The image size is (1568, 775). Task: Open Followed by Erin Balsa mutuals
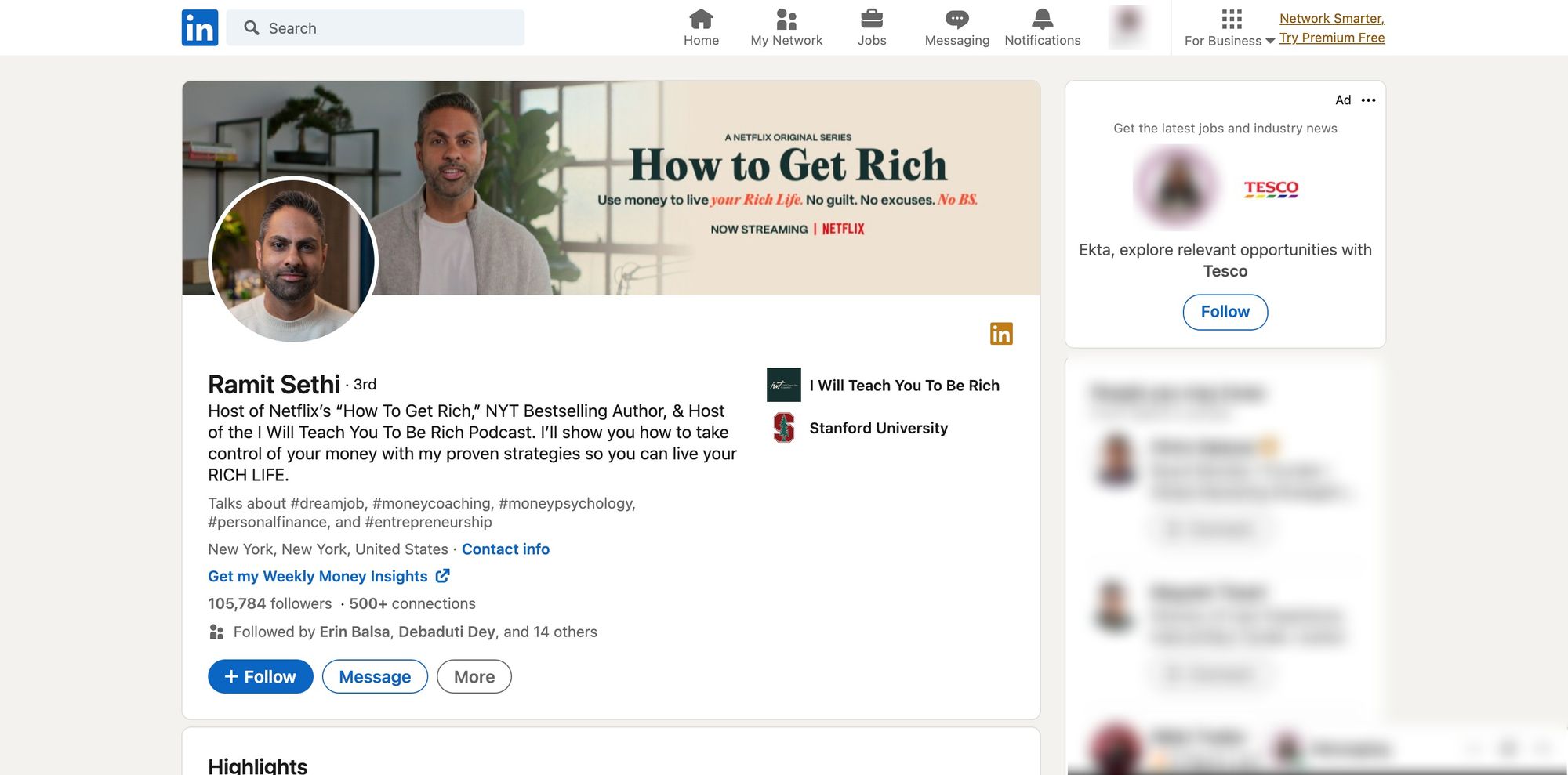pos(416,632)
